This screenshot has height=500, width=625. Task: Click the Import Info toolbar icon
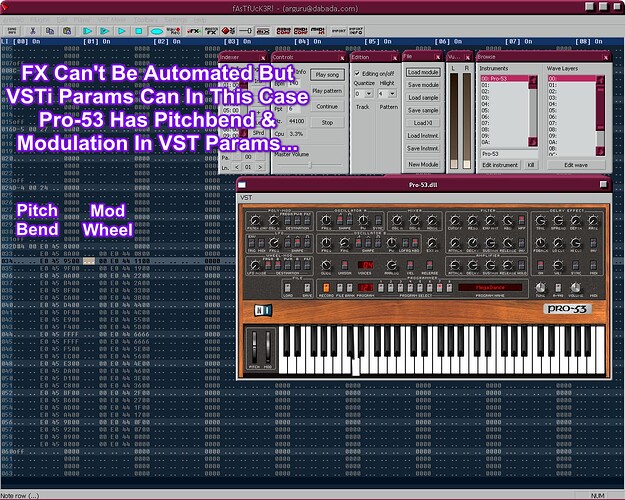coord(356,31)
